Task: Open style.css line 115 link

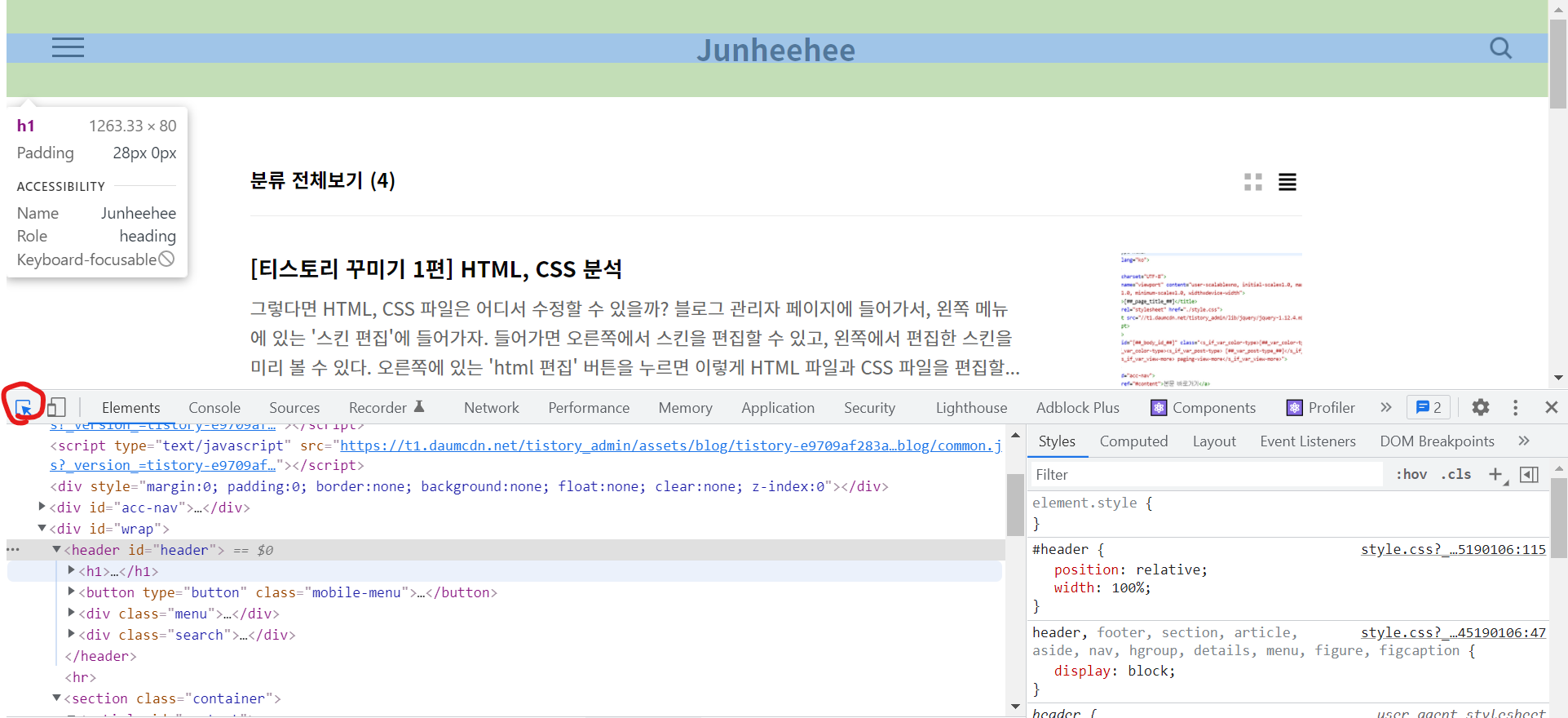Action: 1453,549
